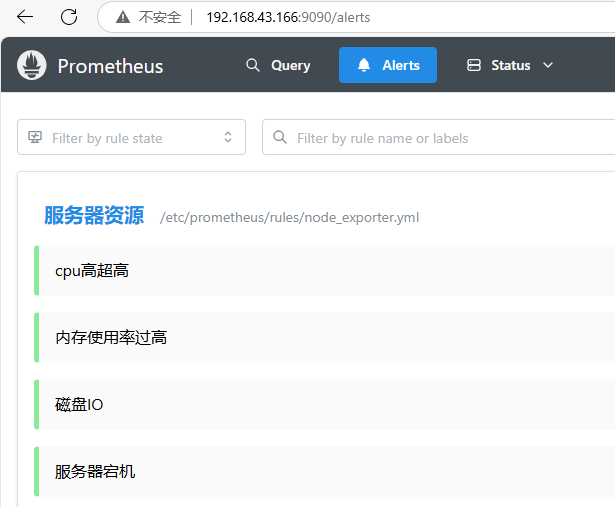Click the server icon beside Status
This screenshot has height=507, width=615.
coord(474,65)
